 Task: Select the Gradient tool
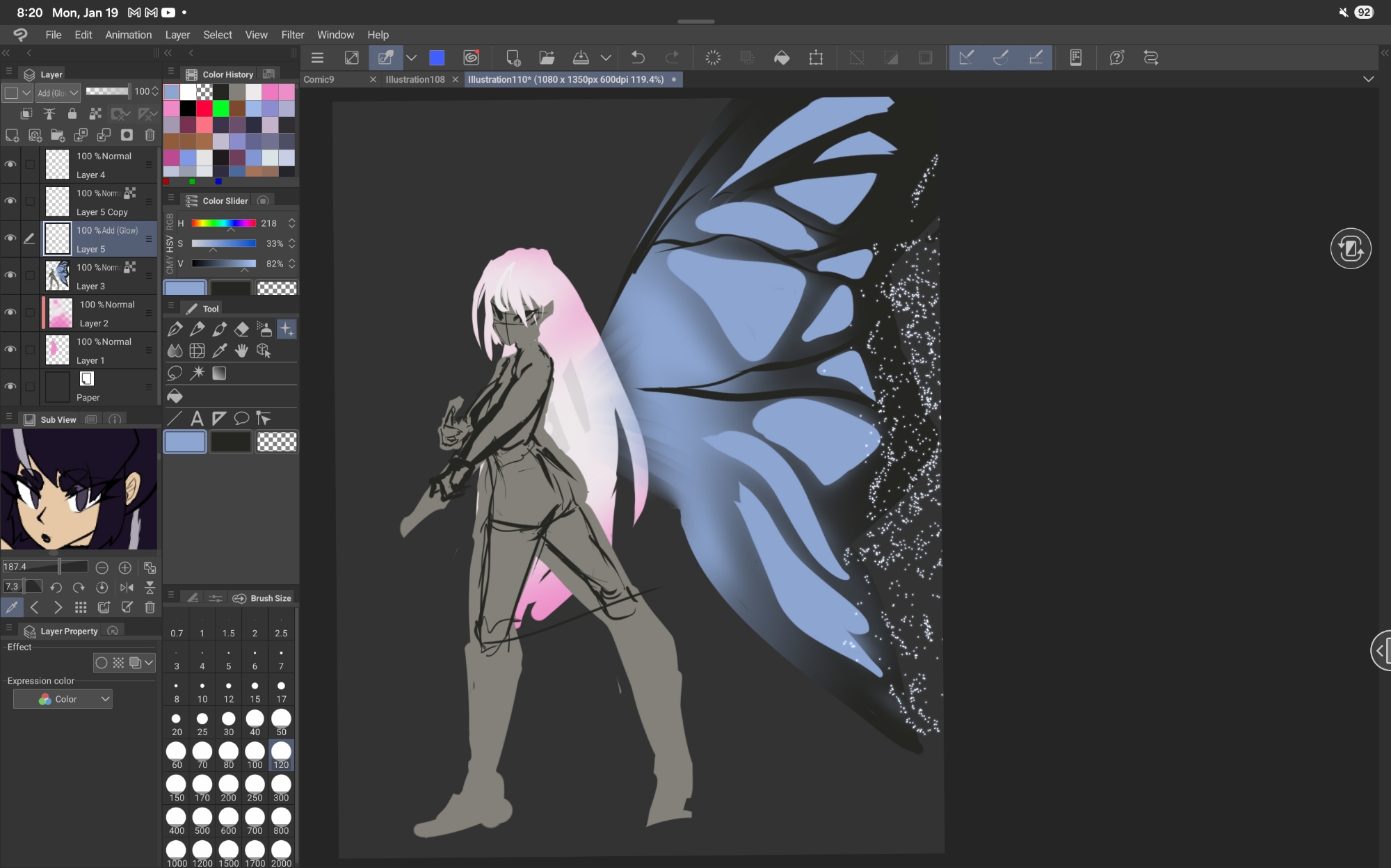point(219,373)
